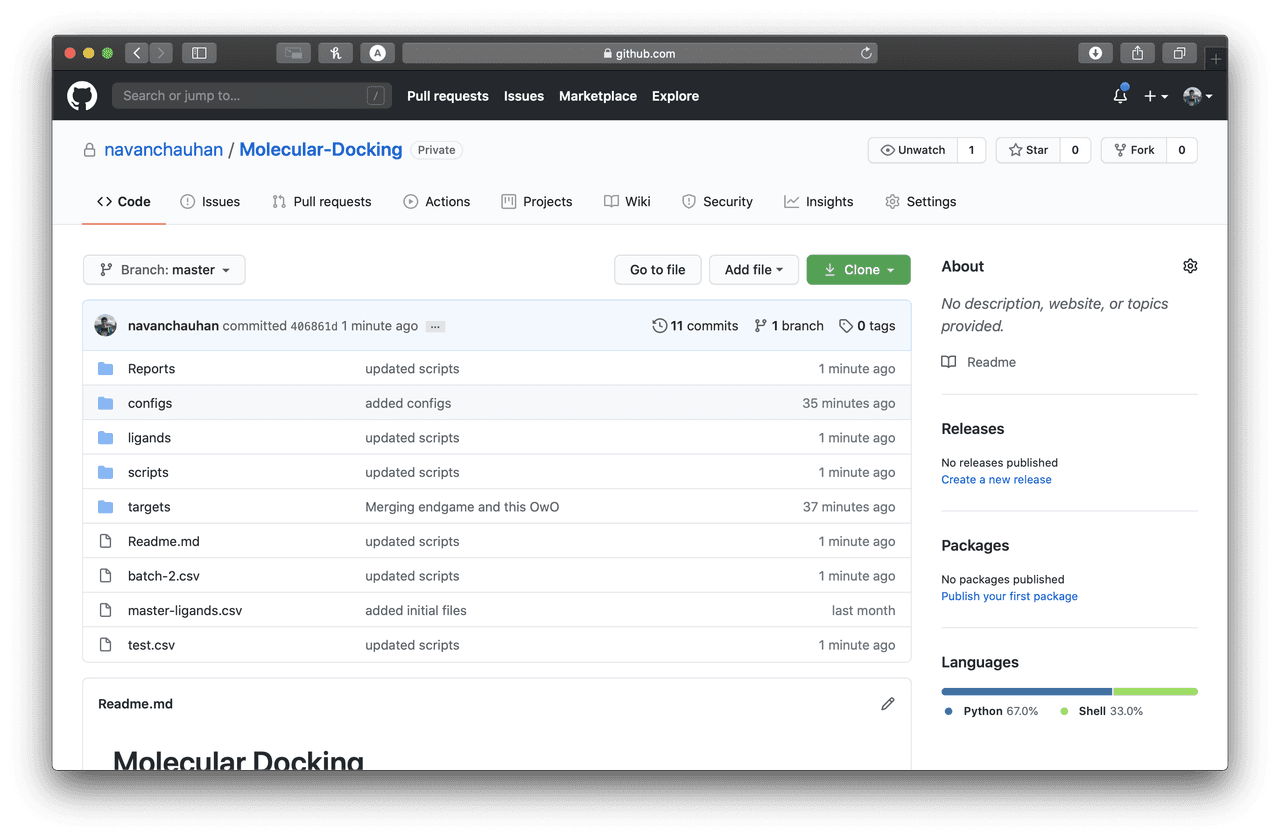The width and height of the screenshot is (1280, 839).
Task: Click the Safari forward arrow
Action: (161, 53)
